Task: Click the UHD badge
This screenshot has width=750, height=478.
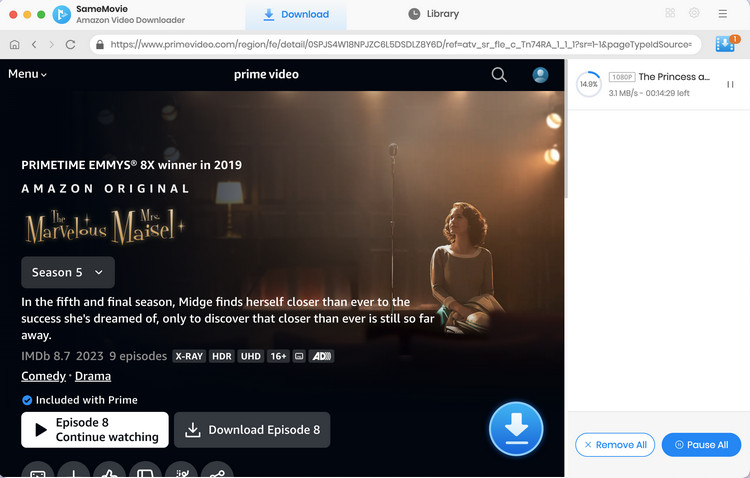Action: [x=251, y=356]
